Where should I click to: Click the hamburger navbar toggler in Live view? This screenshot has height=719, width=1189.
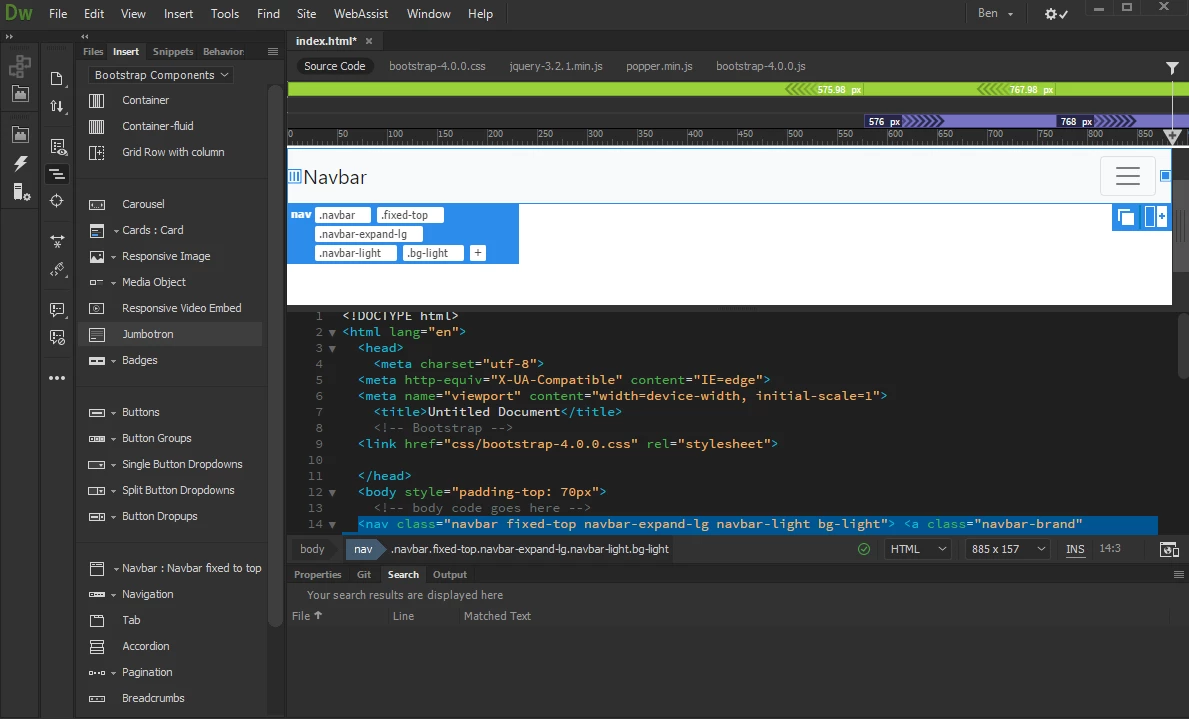[x=1128, y=176]
